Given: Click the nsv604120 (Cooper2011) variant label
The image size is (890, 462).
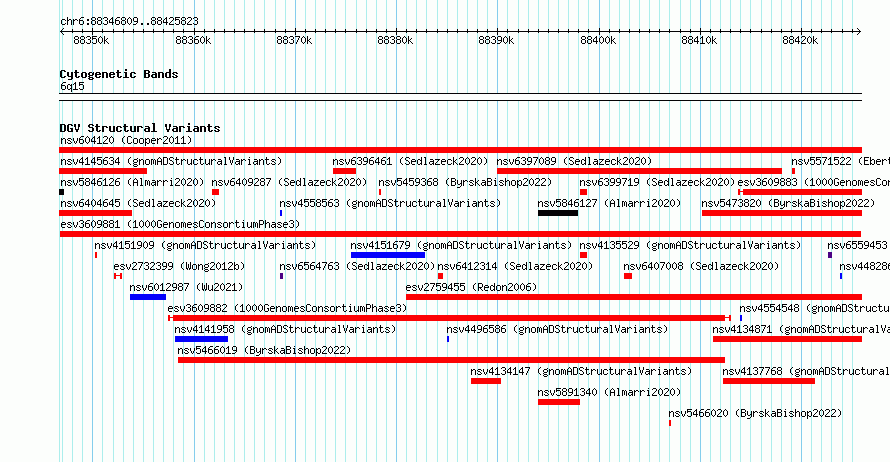Looking at the screenshot, I should click(x=126, y=140).
